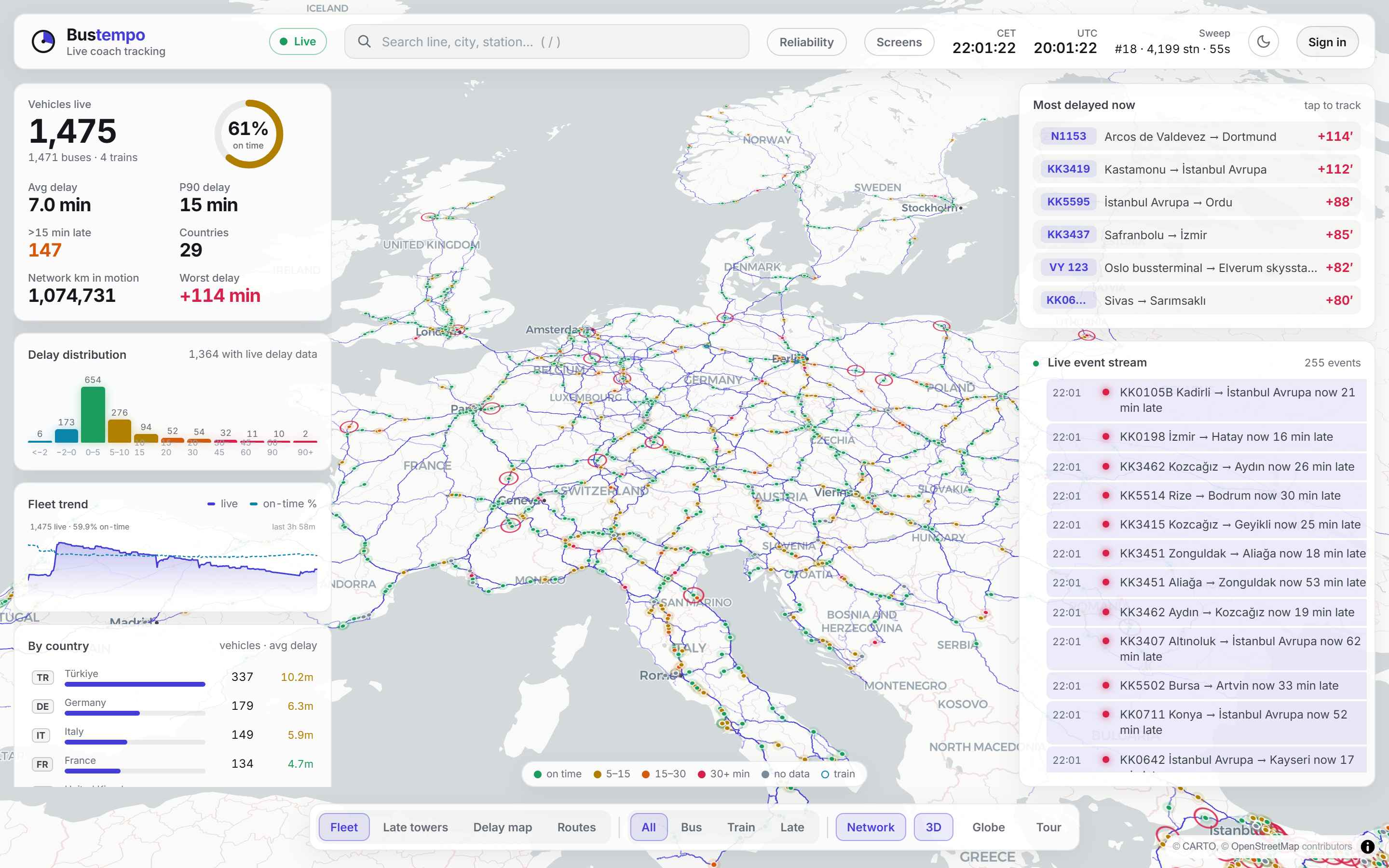The image size is (1389, 868).
Task: Click the FR country badge
Action: pyautogui.click(x=42, y=764)
